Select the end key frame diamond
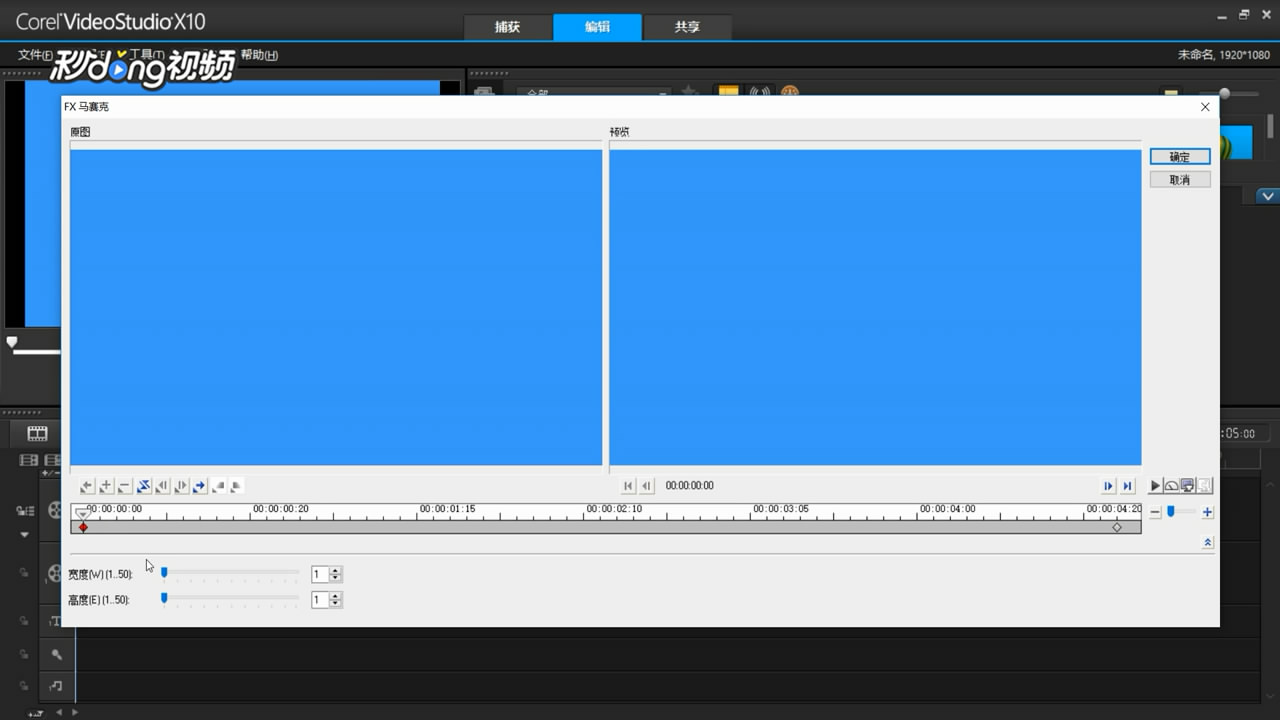The width and height of the screenshot is (1280, 720). [x=1117, y=527]
